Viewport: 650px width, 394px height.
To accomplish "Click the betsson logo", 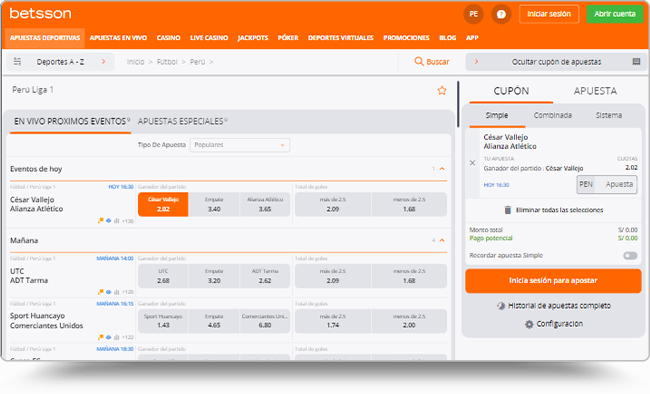I will [40, 13].
